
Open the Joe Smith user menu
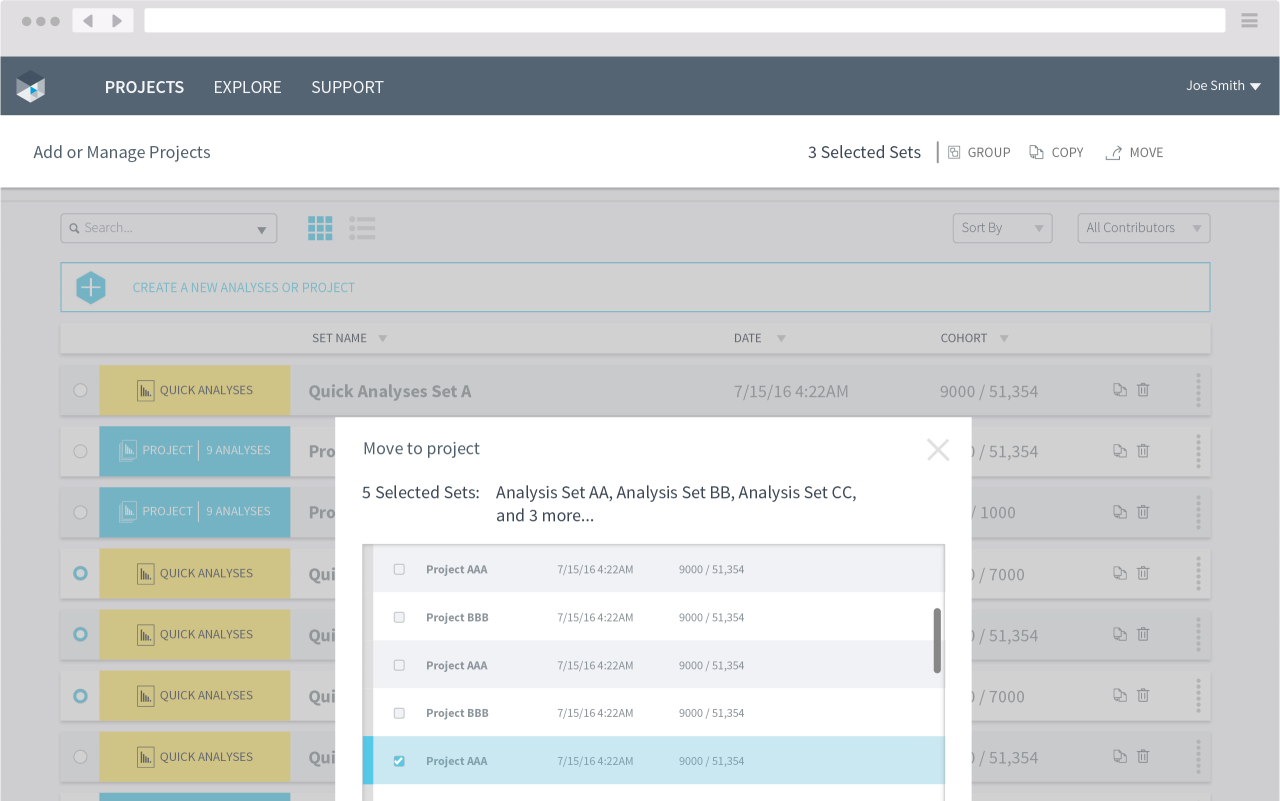[x=1223, y=86]
